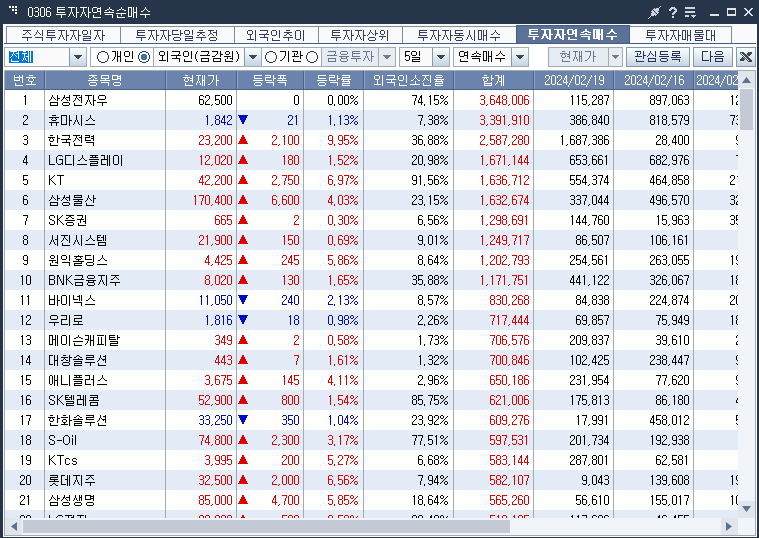
Task: Select the BNK금융지주 stock name
Action: (x=84, y=280)
